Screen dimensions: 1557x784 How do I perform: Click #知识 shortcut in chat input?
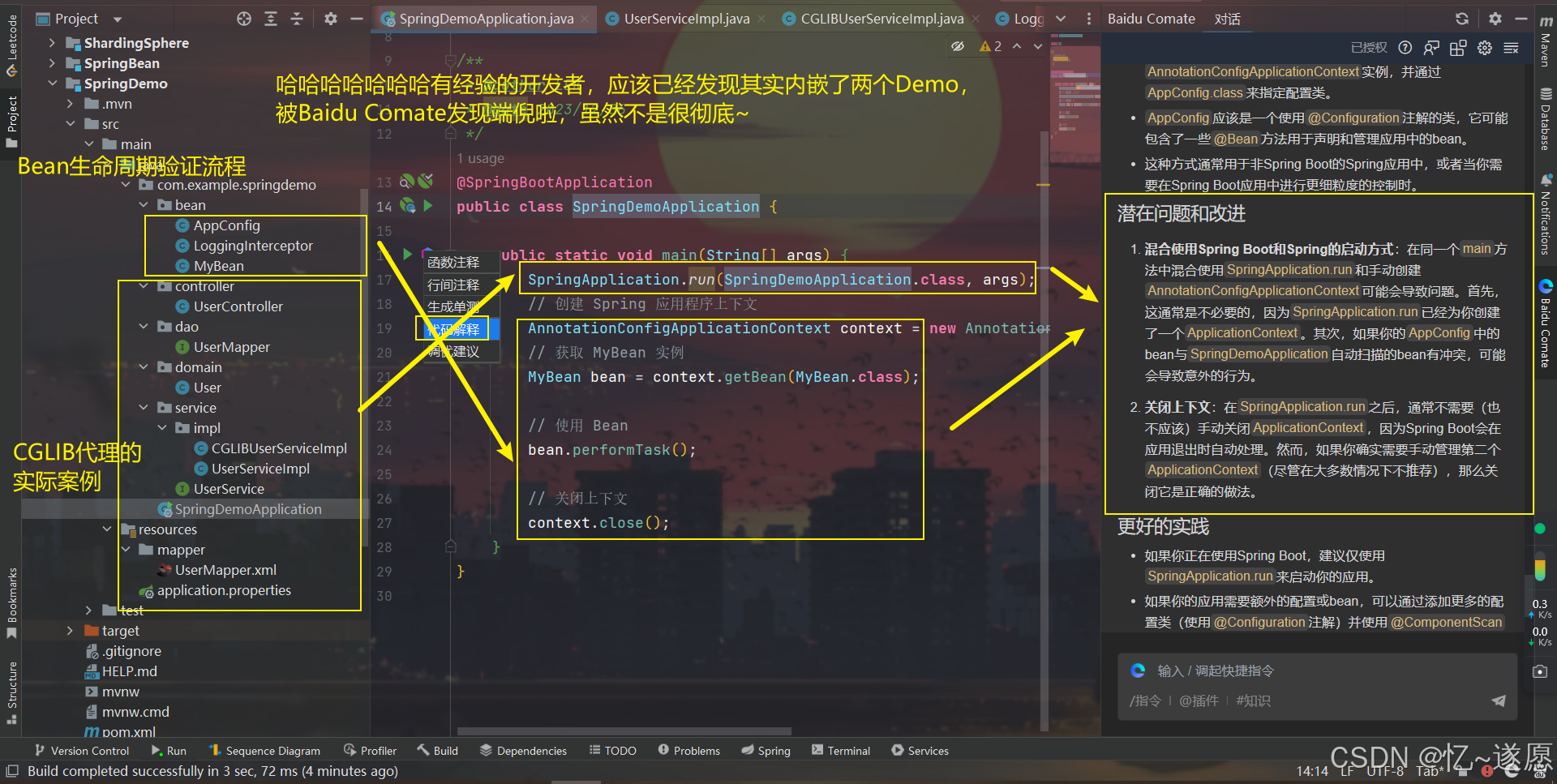(x=1253, y=700)
